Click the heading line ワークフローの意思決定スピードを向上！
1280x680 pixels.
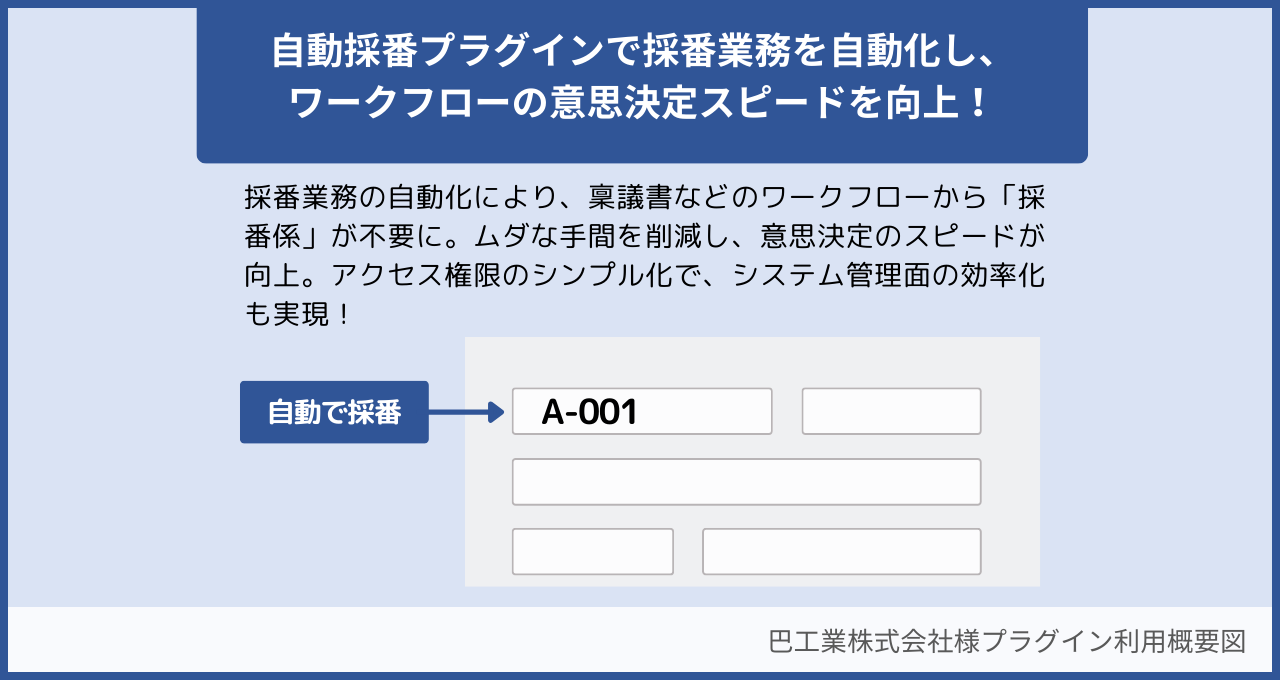pos(640,104)
